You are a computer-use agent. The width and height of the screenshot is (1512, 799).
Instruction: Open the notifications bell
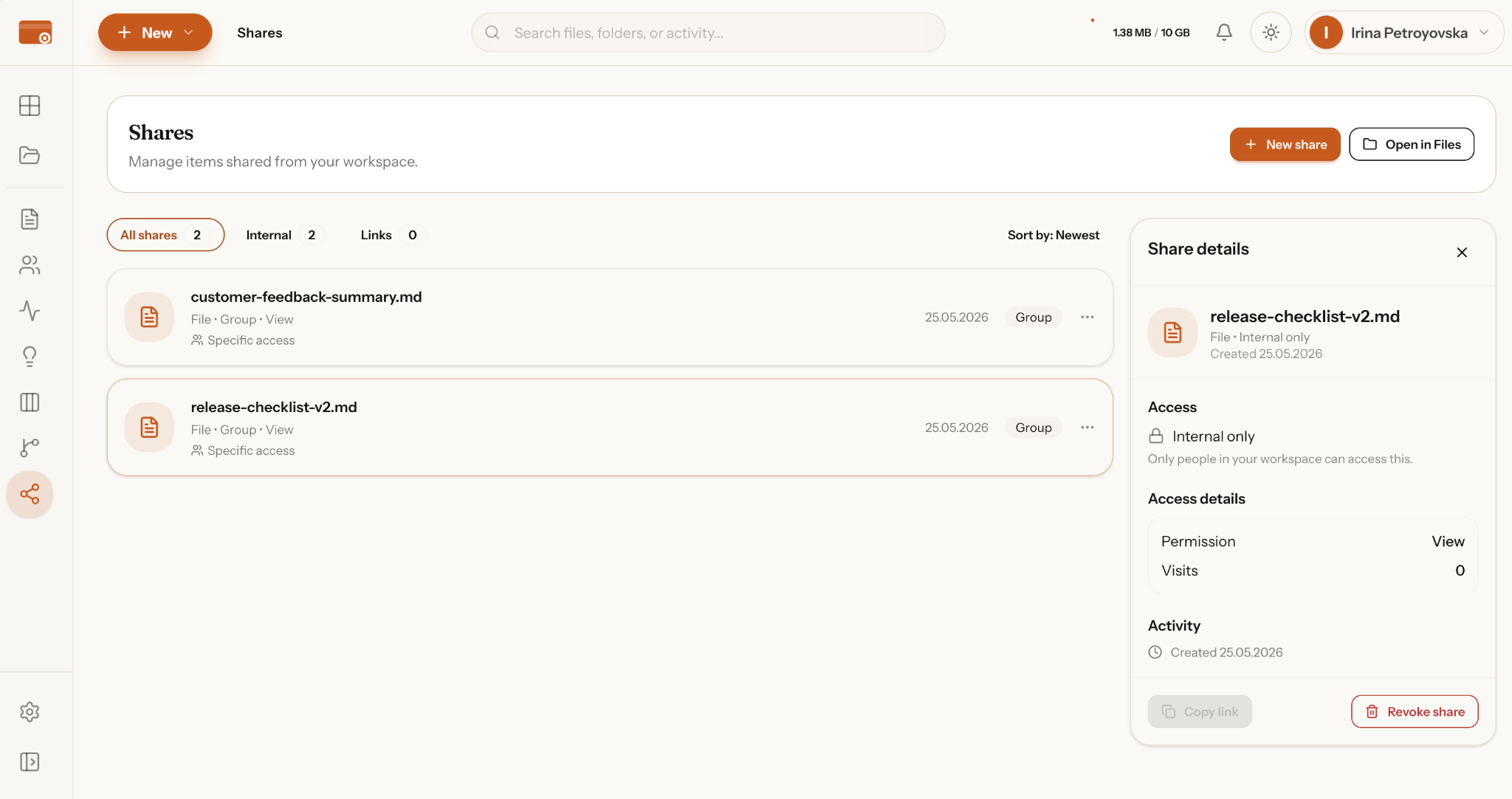pos(1224,32)
